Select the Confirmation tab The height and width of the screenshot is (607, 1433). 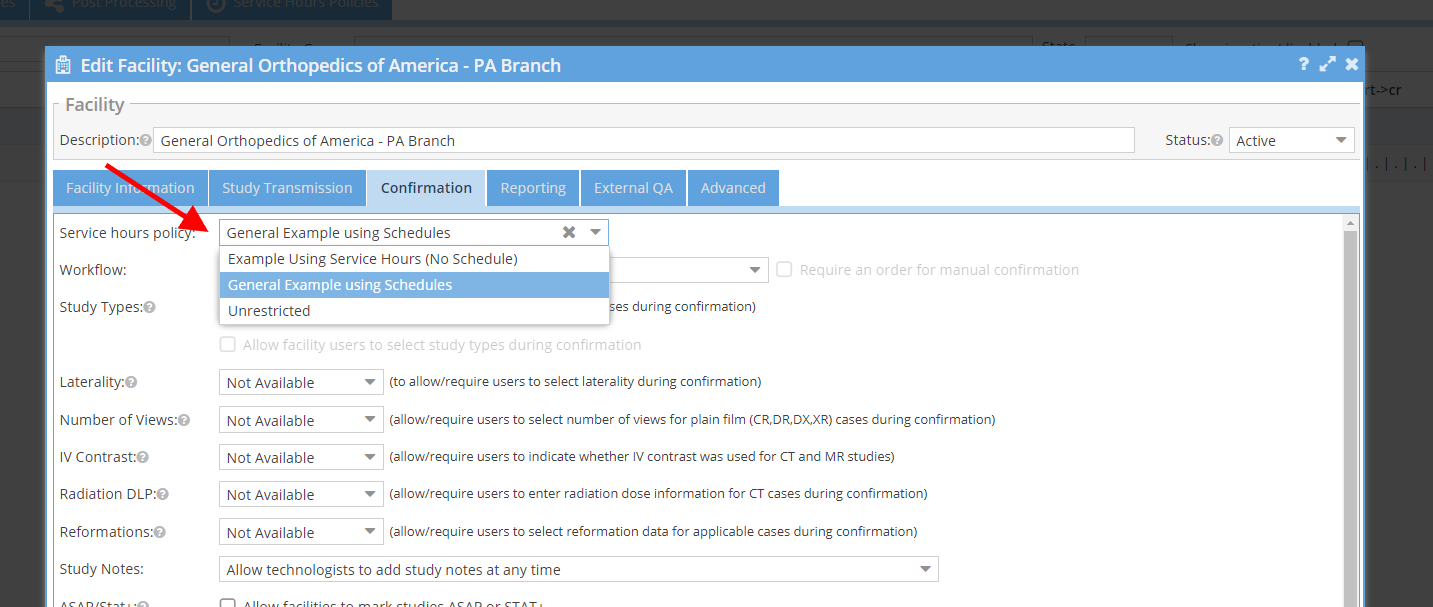pyautogui.click(x=426, y=188)
